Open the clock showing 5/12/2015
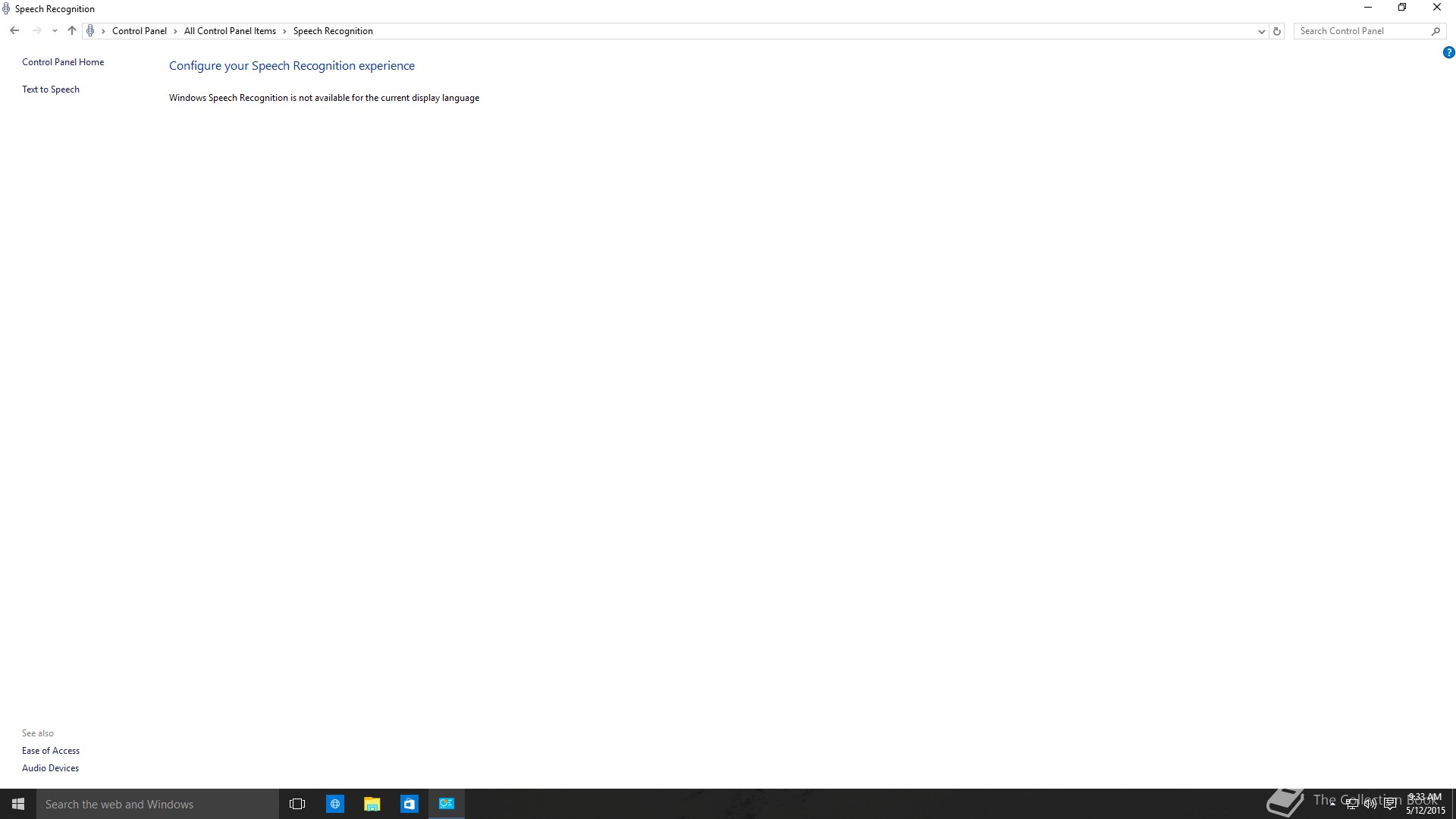 click(x=1425, y=804)
